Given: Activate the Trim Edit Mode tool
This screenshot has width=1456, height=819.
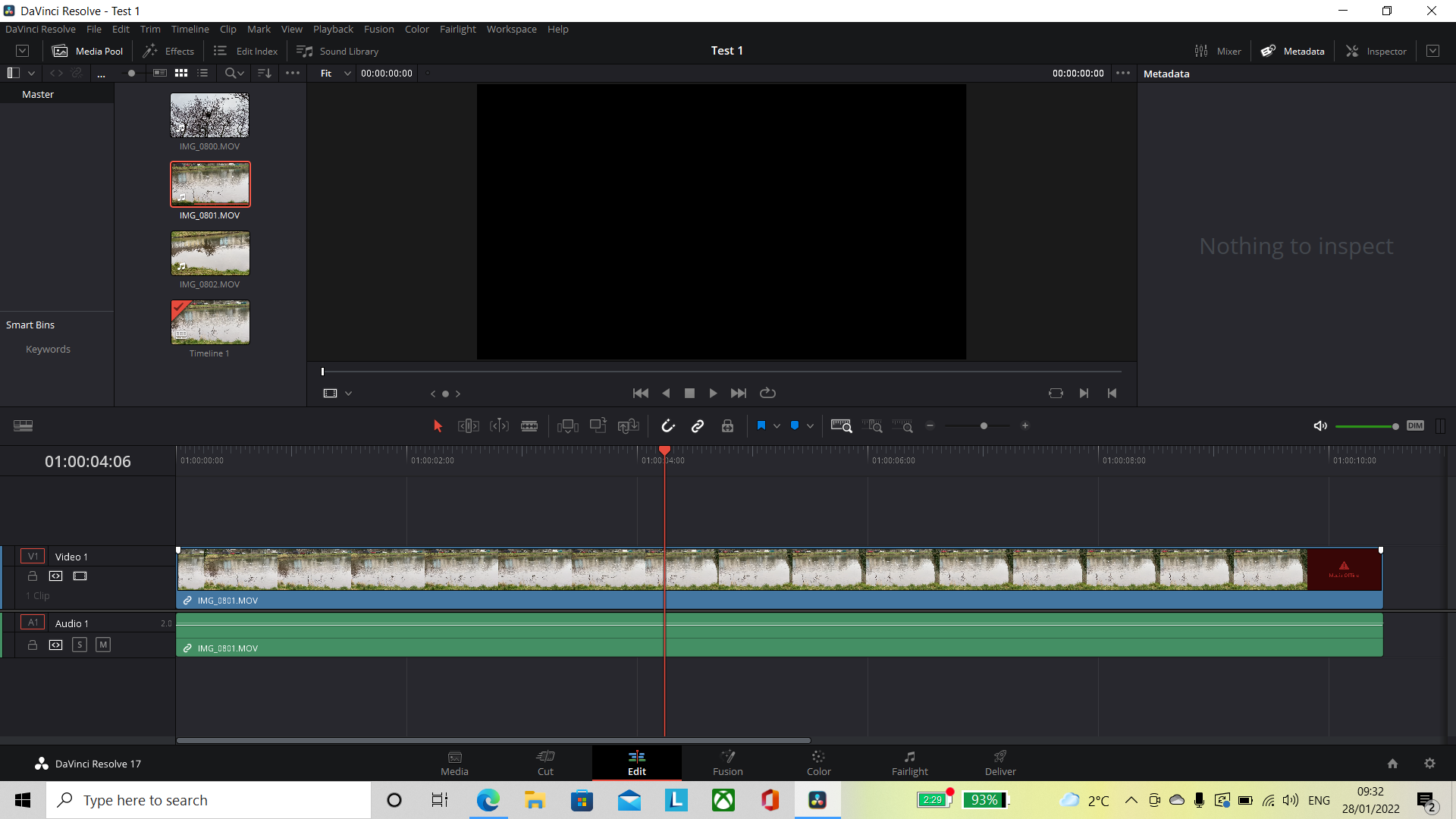Looking at the screenshot, I should pyautogui.click(x=469, y=426).
